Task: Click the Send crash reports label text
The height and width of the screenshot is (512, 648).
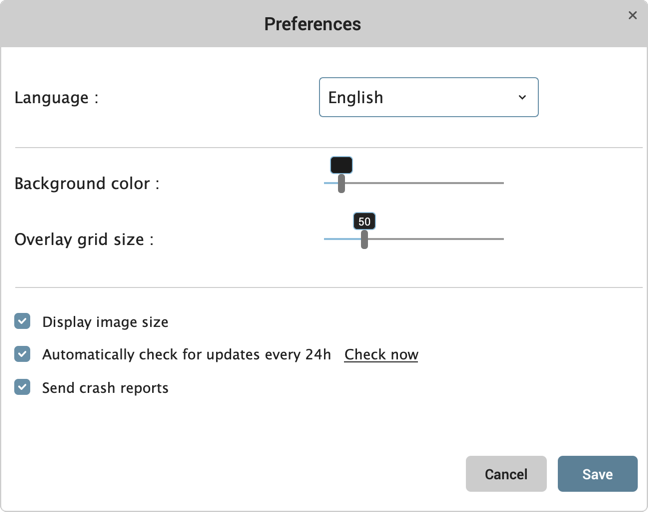Action: pyautogui.click(x=105, y=388)
